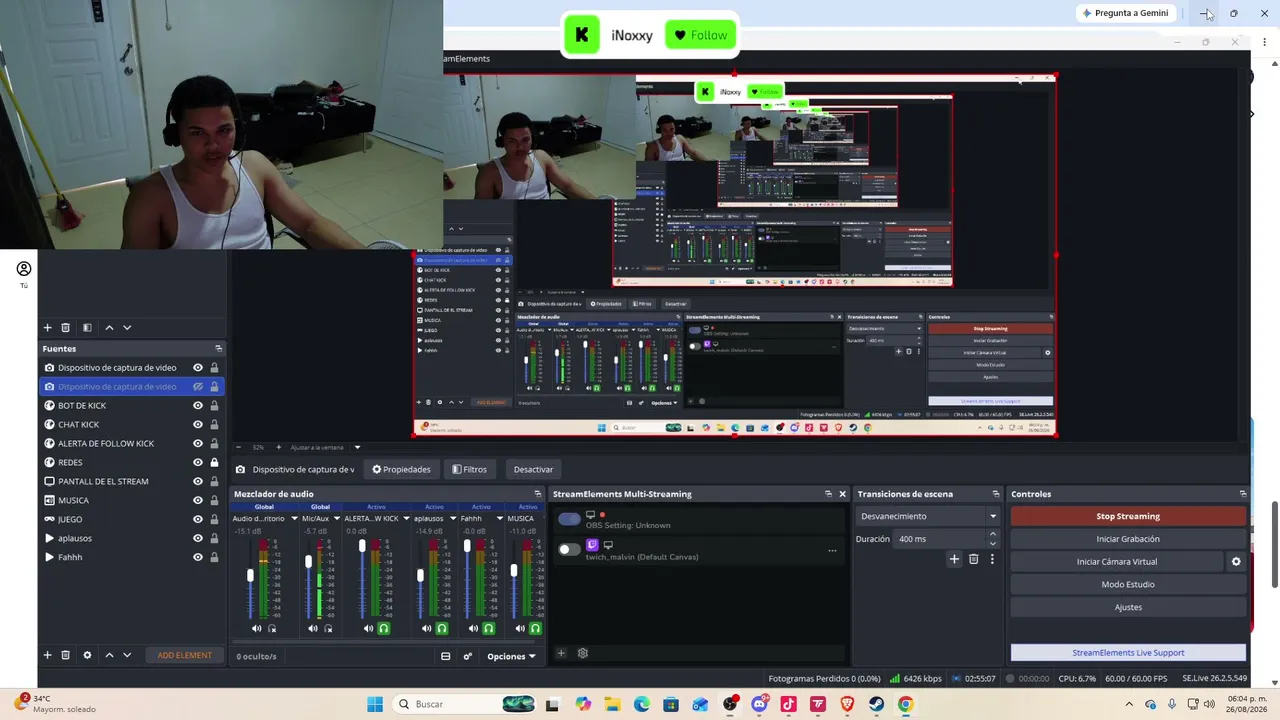Move the selected source down in Fuentes bottom toolbar

(127, 655)
